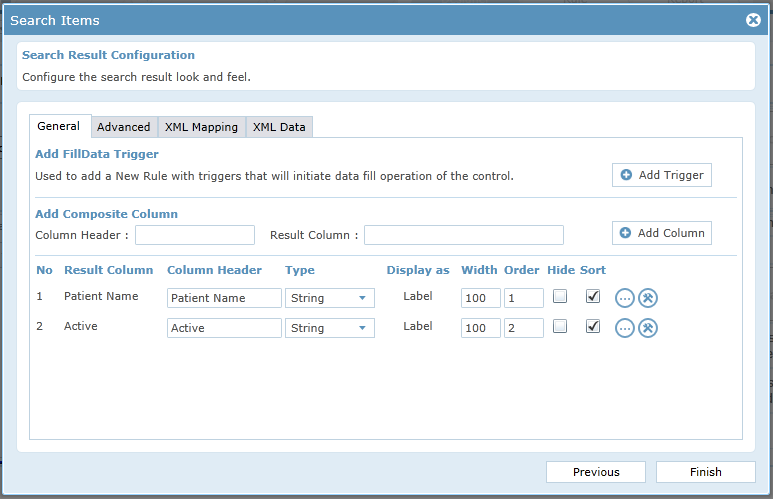The image size is (773, 499).
Task: Open more options for Active row
Action: click(625, 328)
